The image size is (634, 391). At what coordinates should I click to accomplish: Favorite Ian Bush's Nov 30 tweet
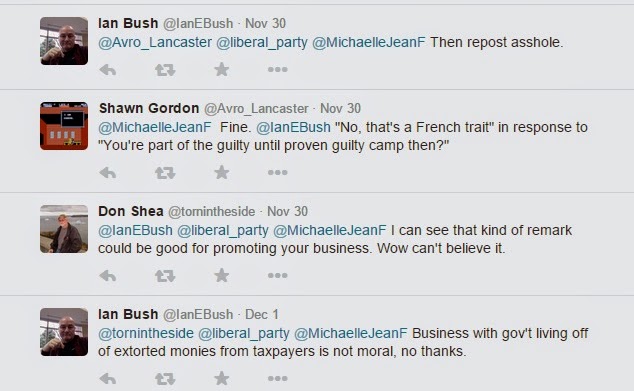point(222,70)
